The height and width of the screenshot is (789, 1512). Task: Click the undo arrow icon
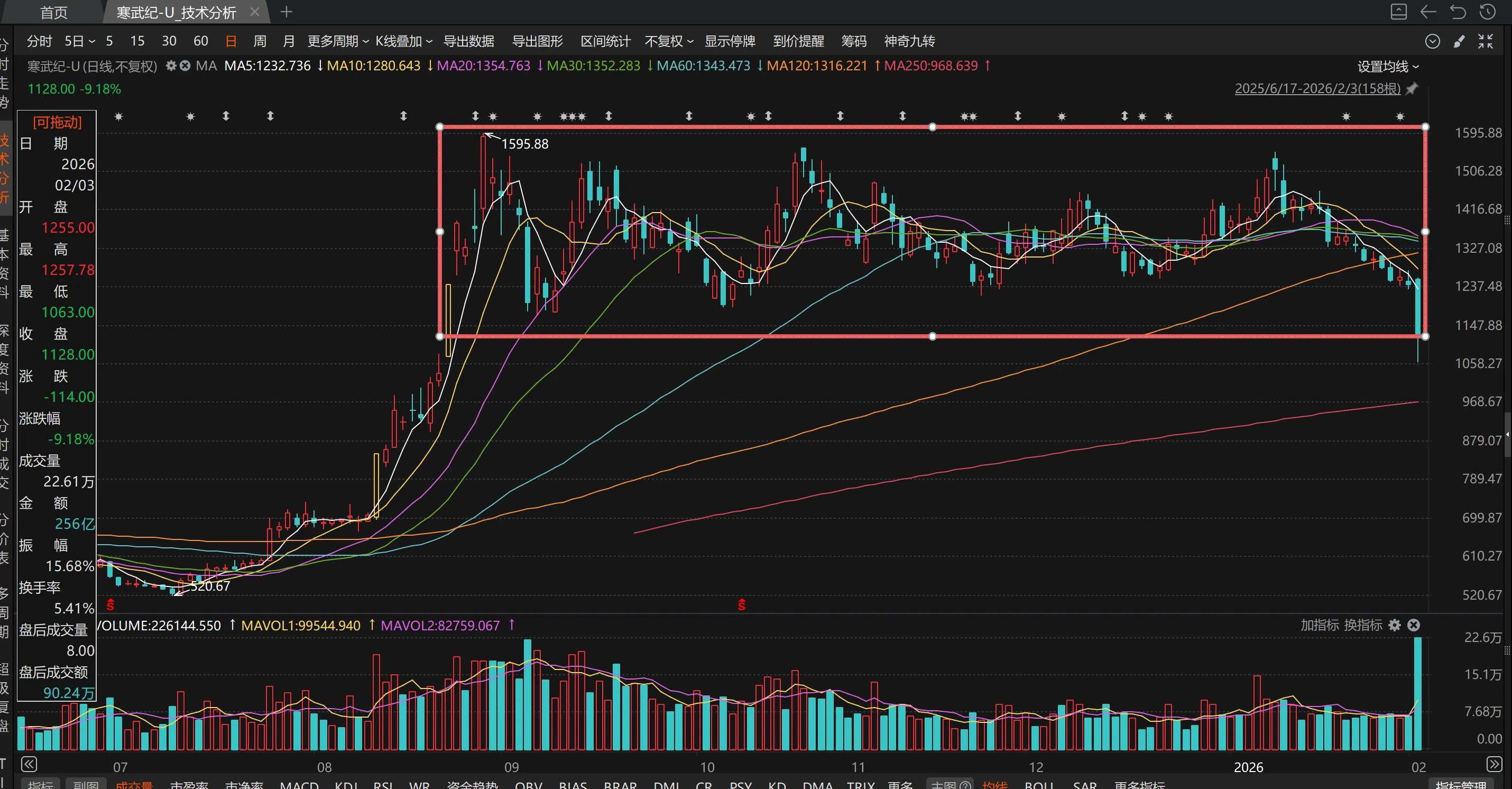pyautogui.click(x=1458, y=12)
